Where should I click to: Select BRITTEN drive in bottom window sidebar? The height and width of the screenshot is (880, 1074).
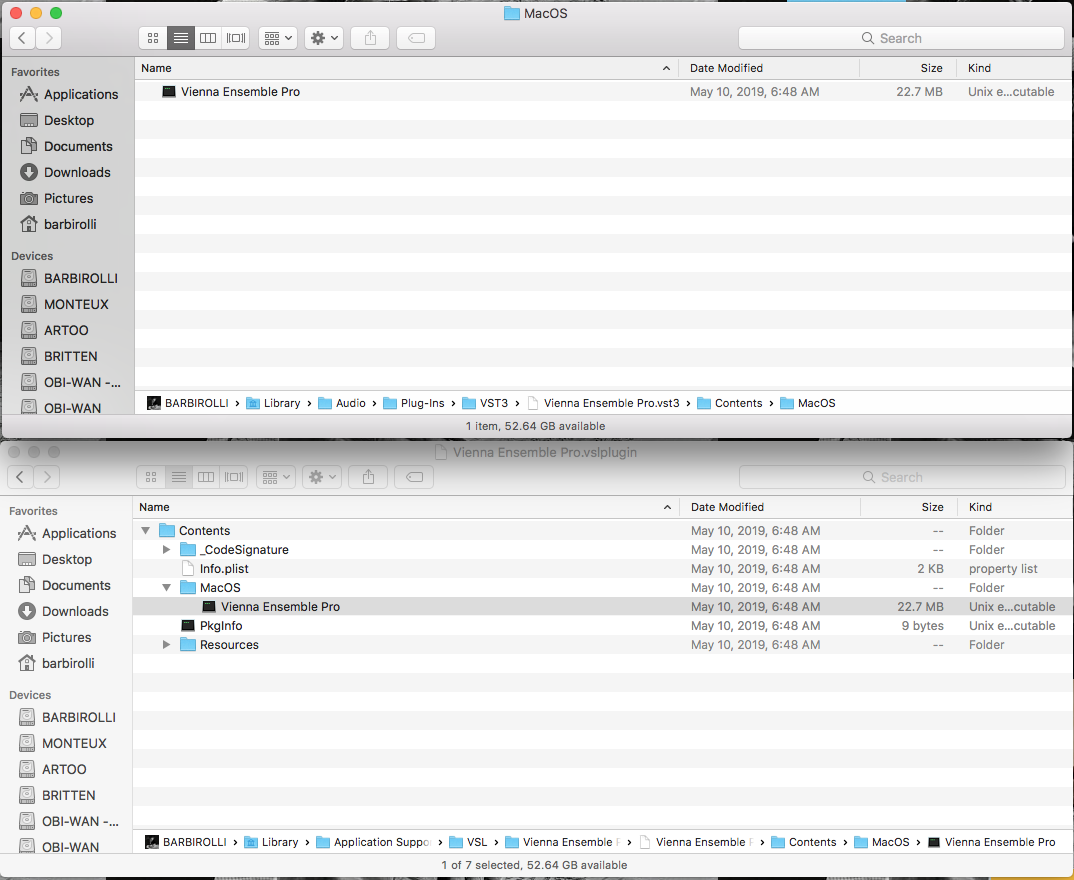coord(57,796)
